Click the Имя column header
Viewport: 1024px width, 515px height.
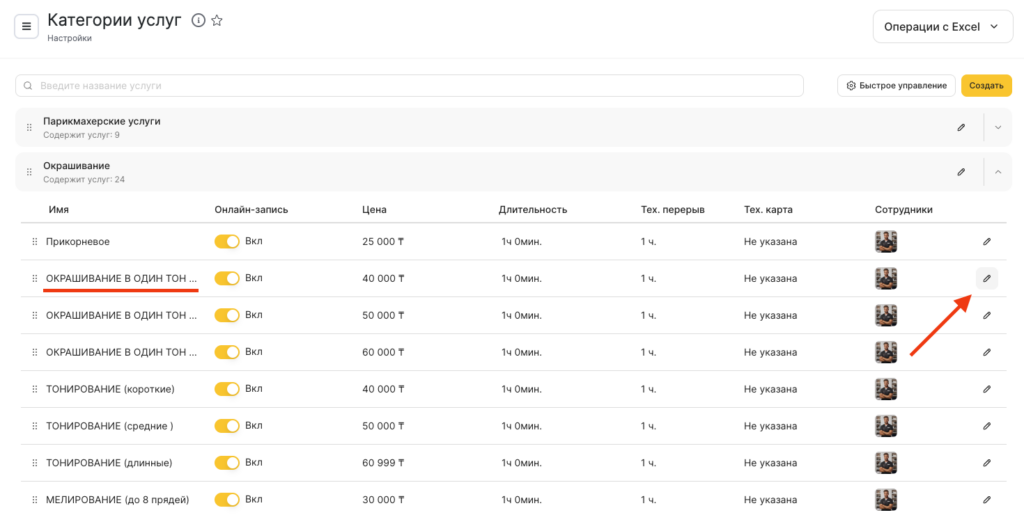pyautogui.click(x=58, y=210)
